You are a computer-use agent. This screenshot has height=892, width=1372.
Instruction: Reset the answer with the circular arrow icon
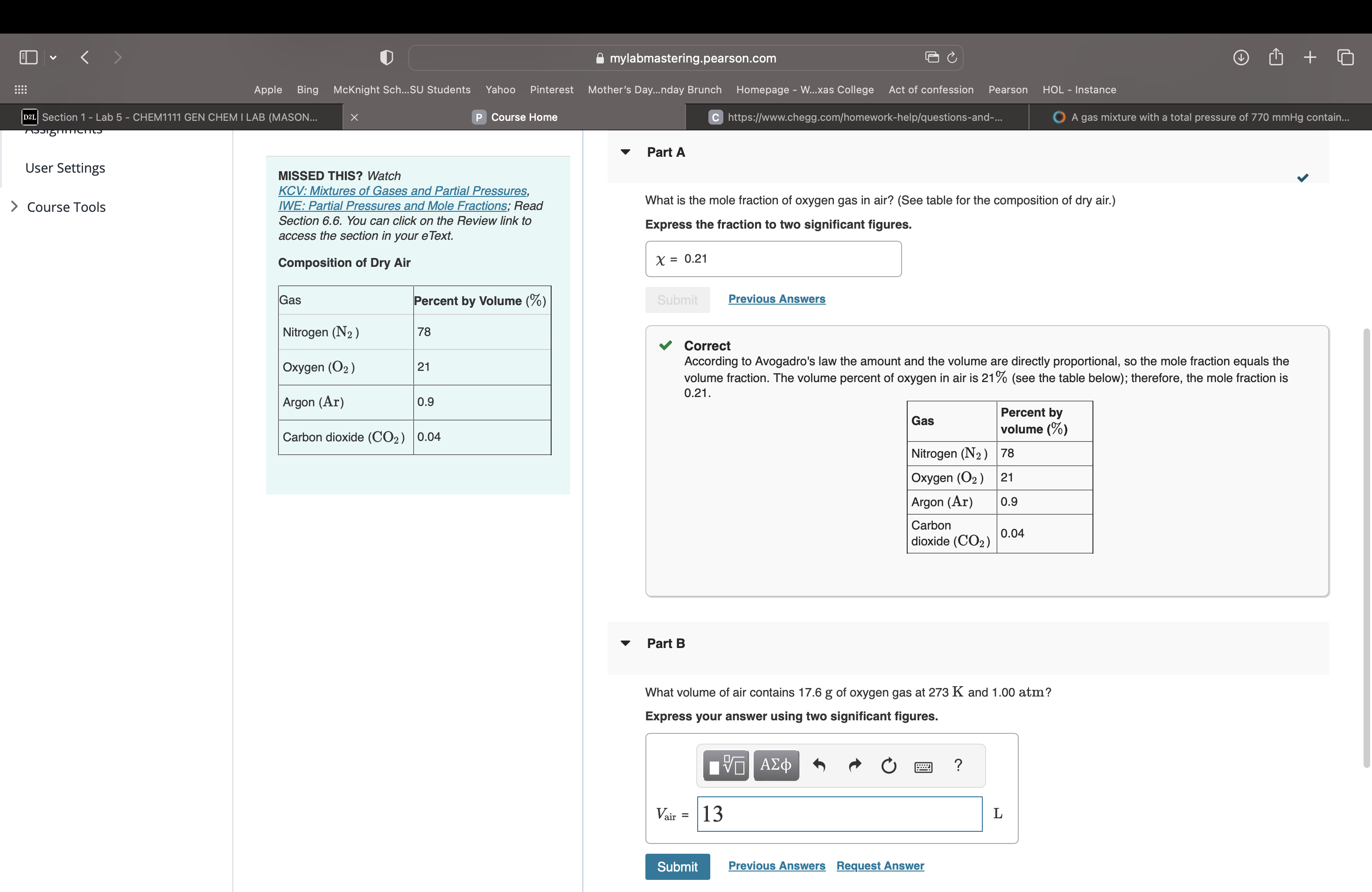[889, 765]
